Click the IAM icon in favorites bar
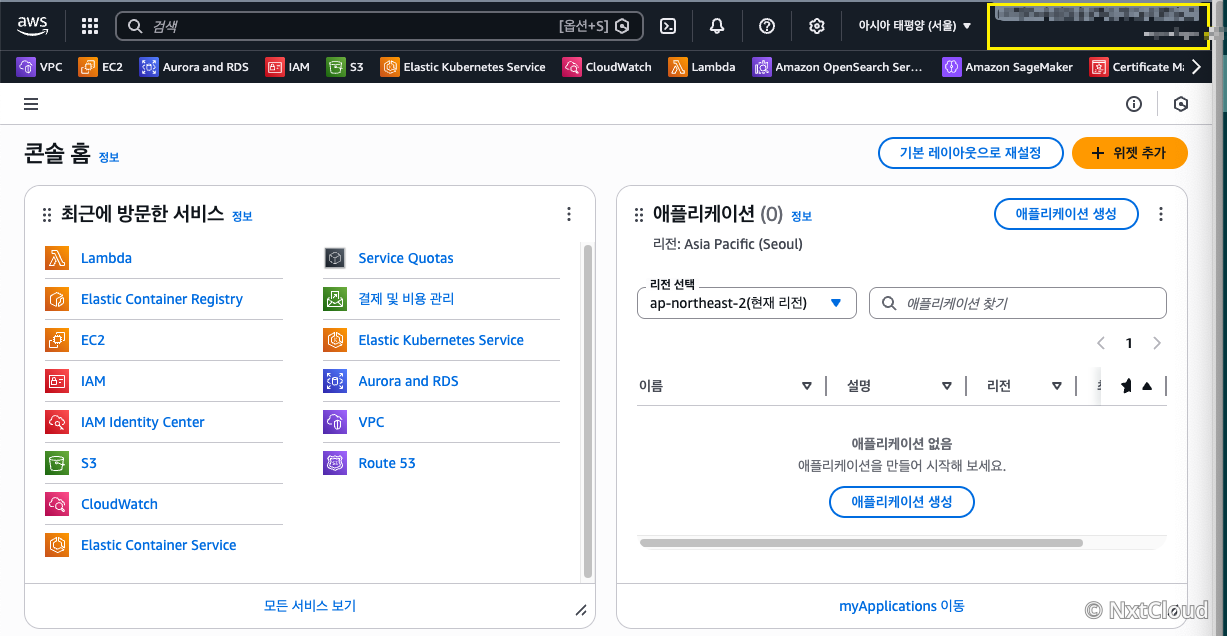The height and width of the screenshot is (636, 1227). [x=274, y=67]
